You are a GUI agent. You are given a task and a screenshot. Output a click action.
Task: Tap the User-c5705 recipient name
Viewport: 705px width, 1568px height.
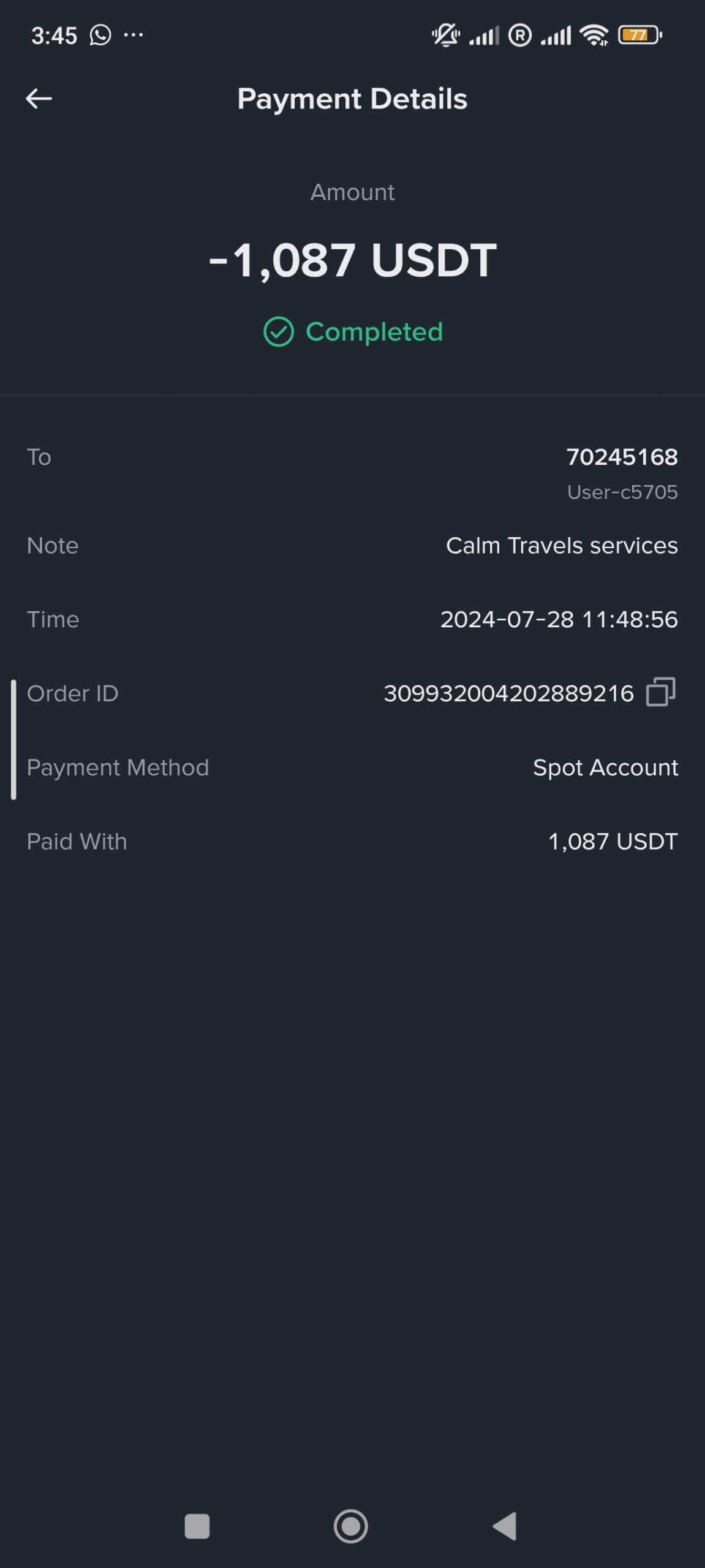pyautogui.click(x=622, y=492)
